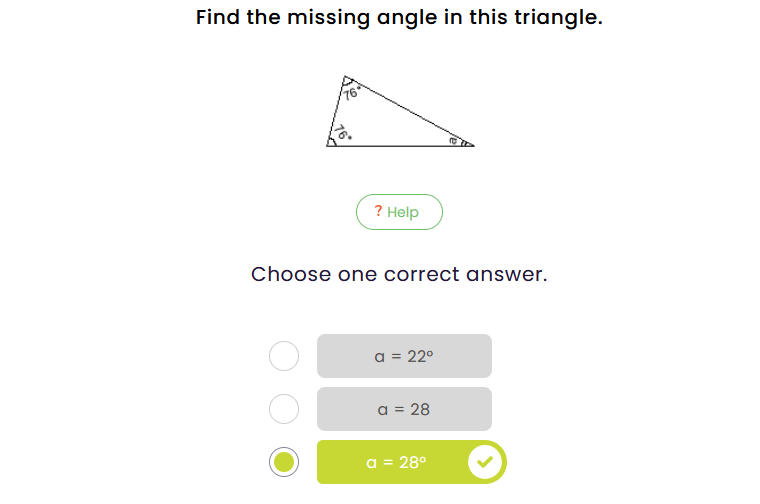The width and height of the screenshot is (760, 504).
Task: Click the 'Choose one correct answer.' text
Action: 399,274
